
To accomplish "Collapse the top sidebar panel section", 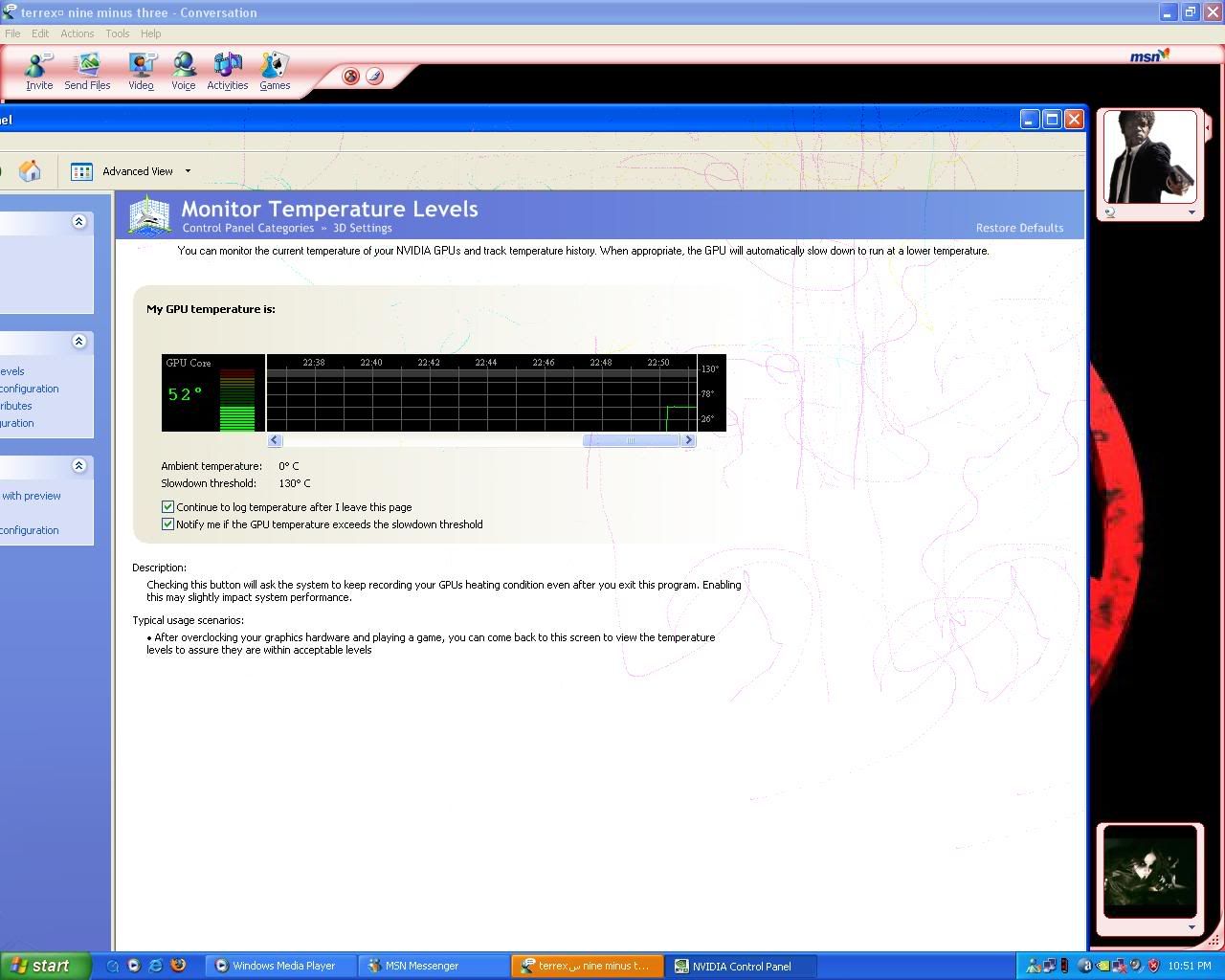I will pos(79,222).
